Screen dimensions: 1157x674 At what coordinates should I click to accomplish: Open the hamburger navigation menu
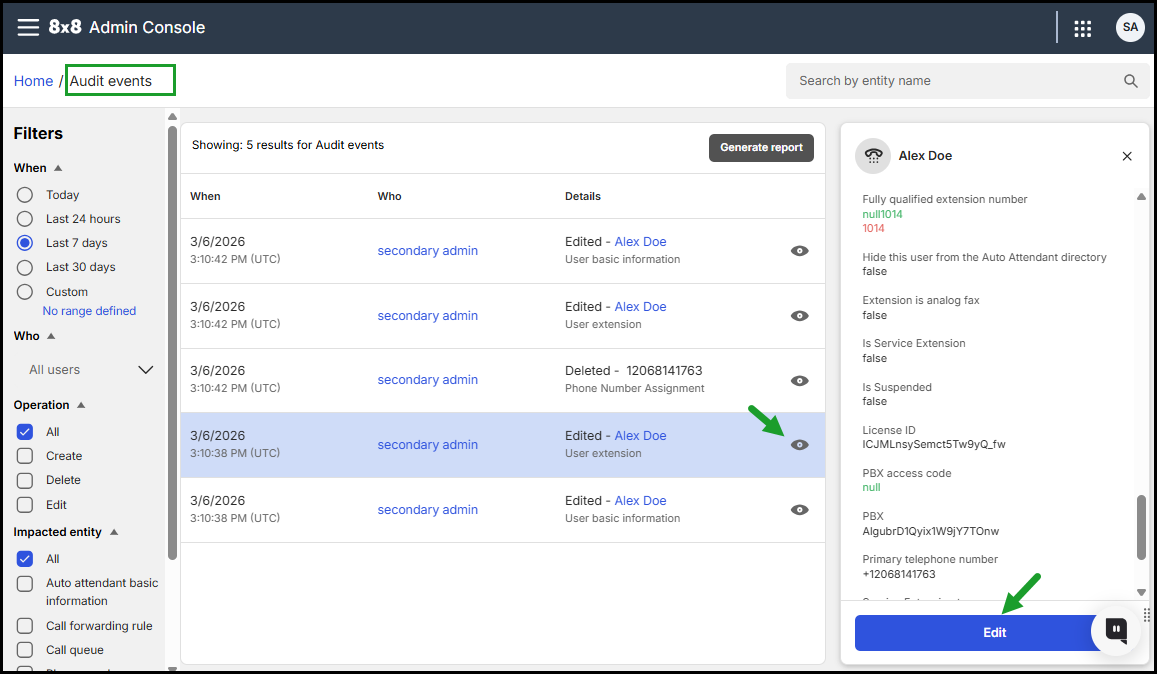click(x=28, y=27)
